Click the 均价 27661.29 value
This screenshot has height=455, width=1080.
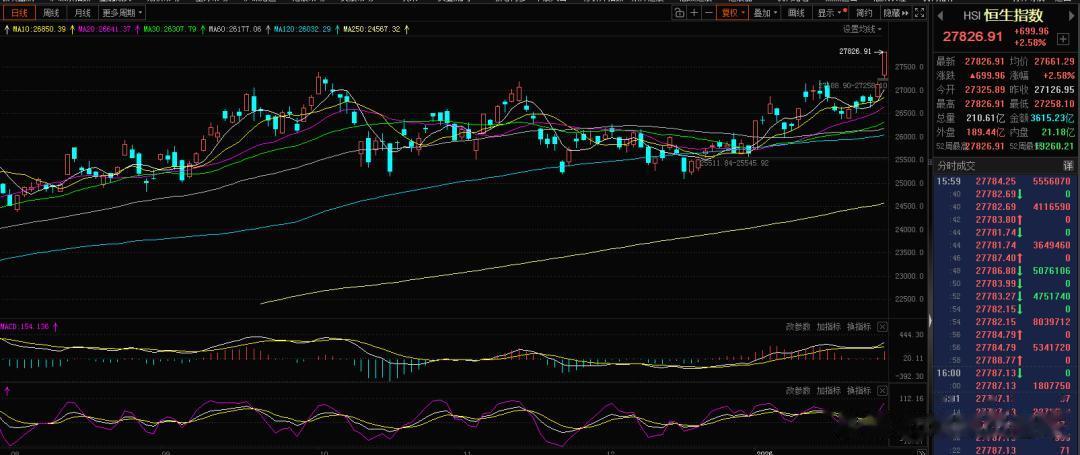[1053, 61]
